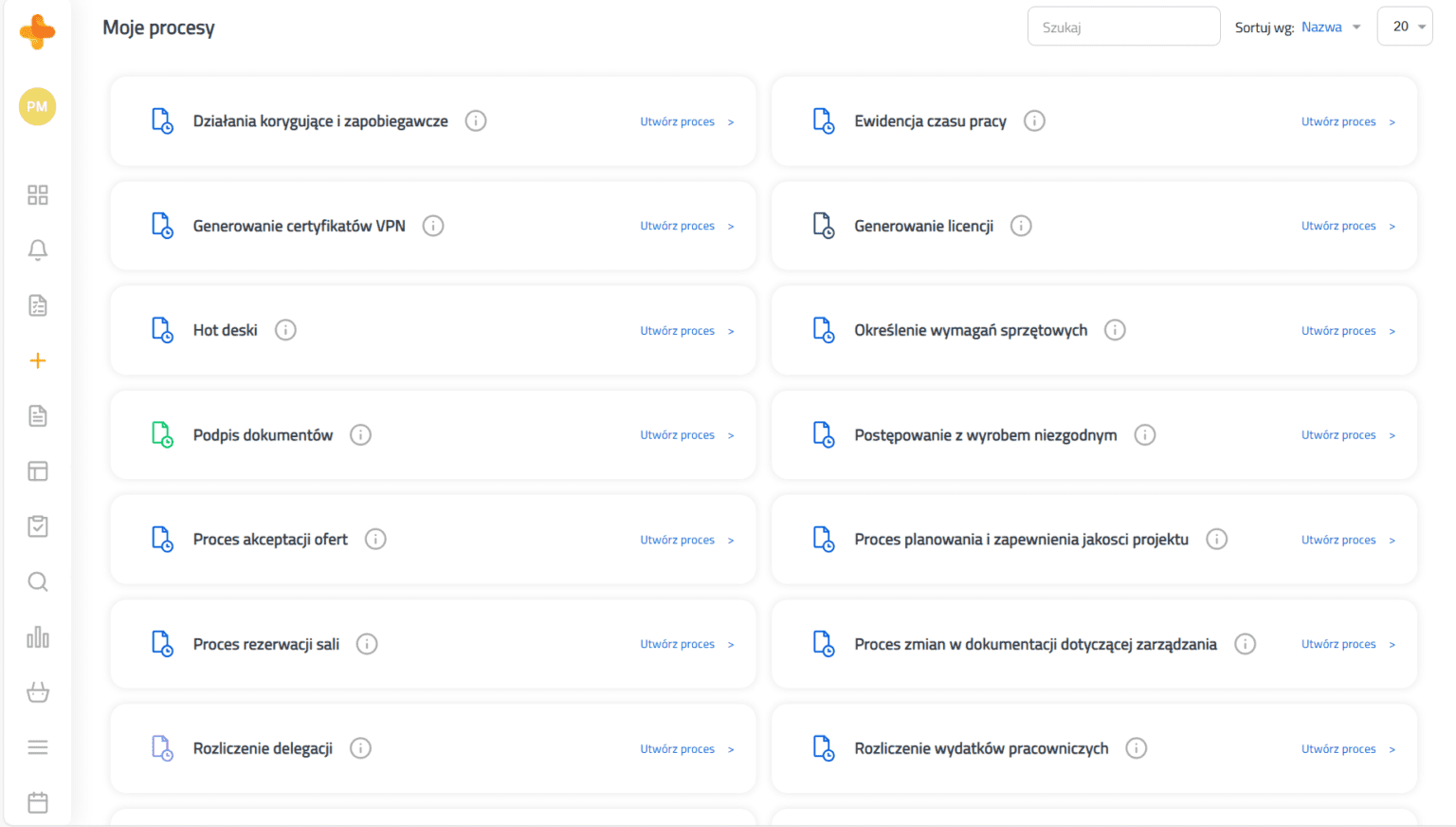Show info about Rozliczenie delegacji process

(x=360, y=747)
